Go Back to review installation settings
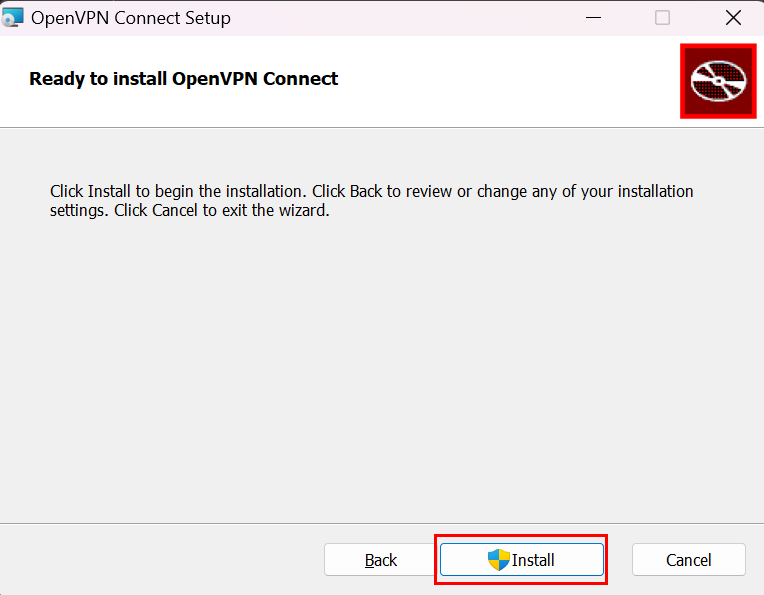Viewport: 764px width, 595px height. [x=380, y=560]
